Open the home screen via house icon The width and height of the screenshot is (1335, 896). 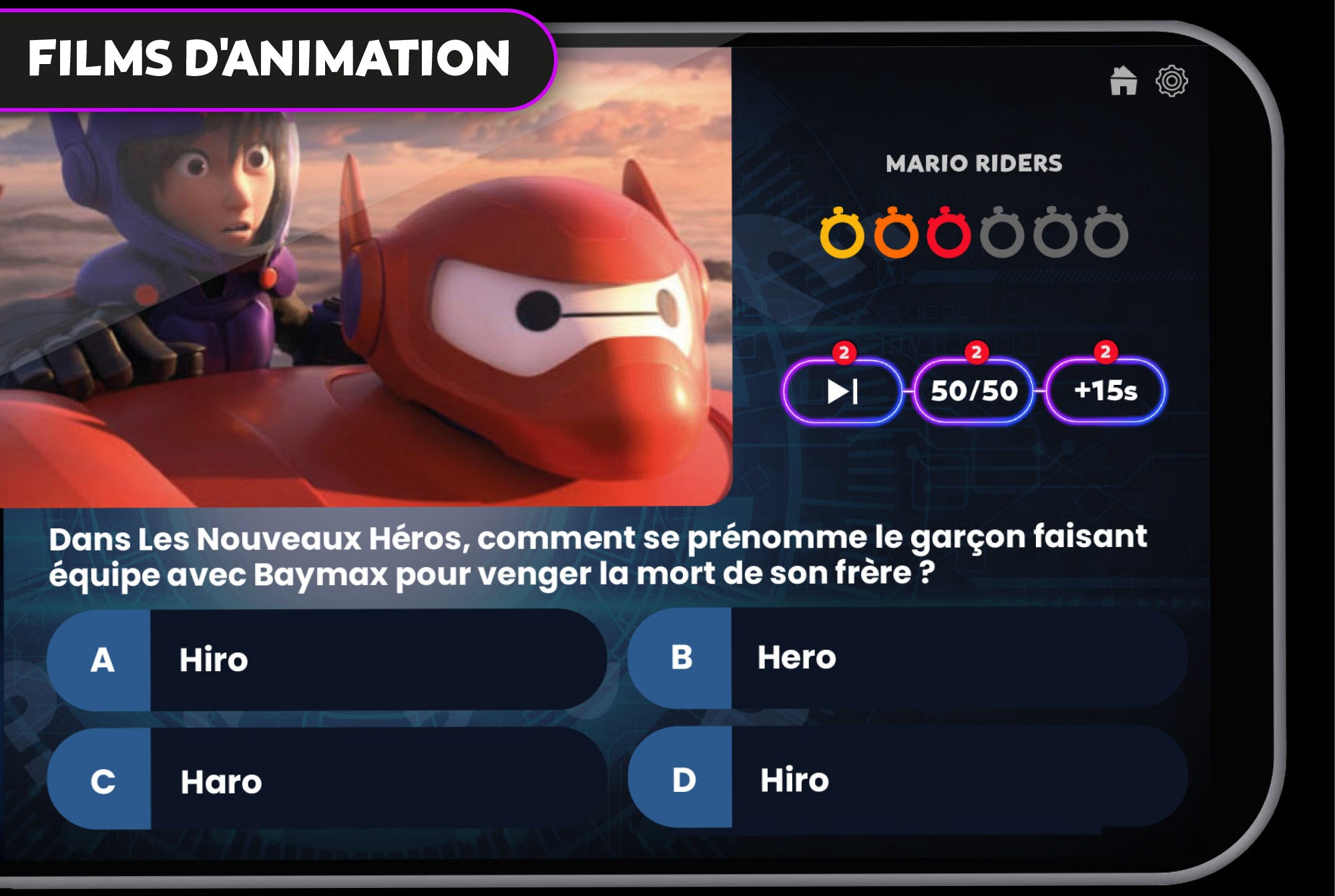(1123, 81)
